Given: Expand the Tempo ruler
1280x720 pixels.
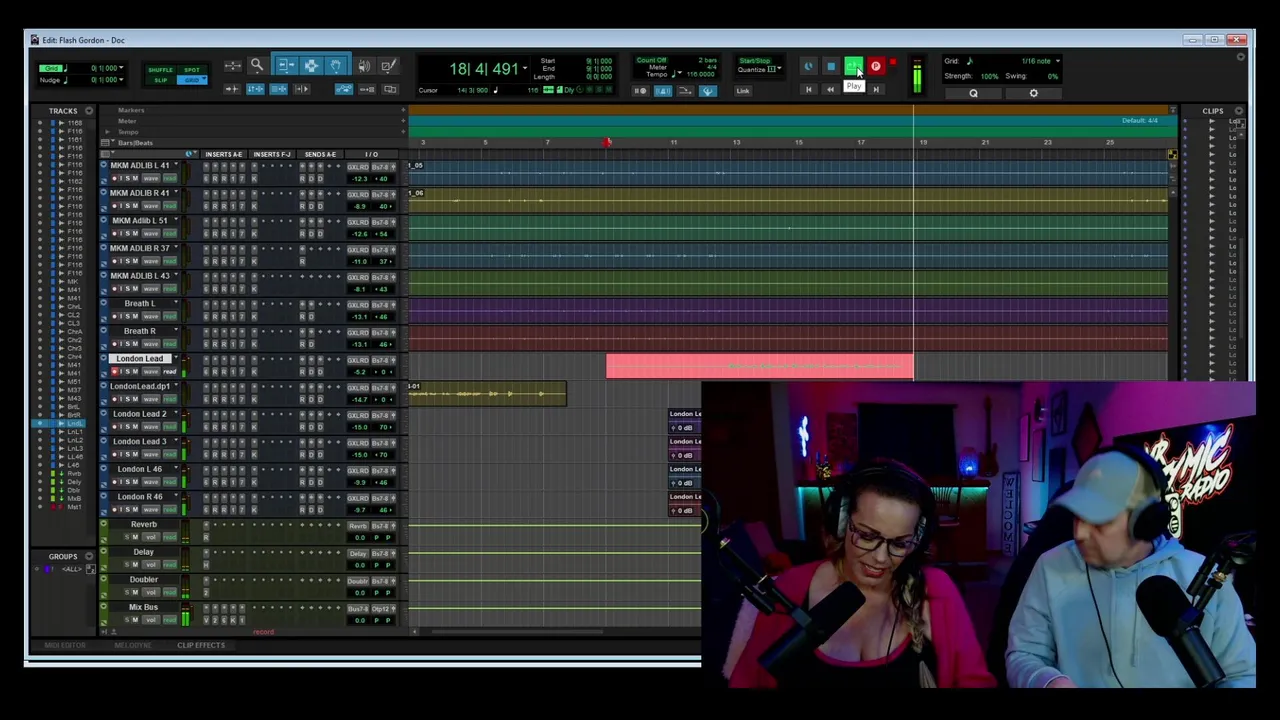Looking at the screenshot, I should pyautogui.click(x=107, y=132).
